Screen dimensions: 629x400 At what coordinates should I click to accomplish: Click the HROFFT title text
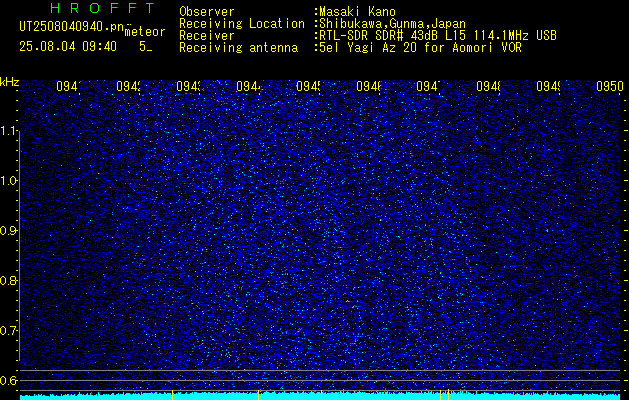click(103, 8)
